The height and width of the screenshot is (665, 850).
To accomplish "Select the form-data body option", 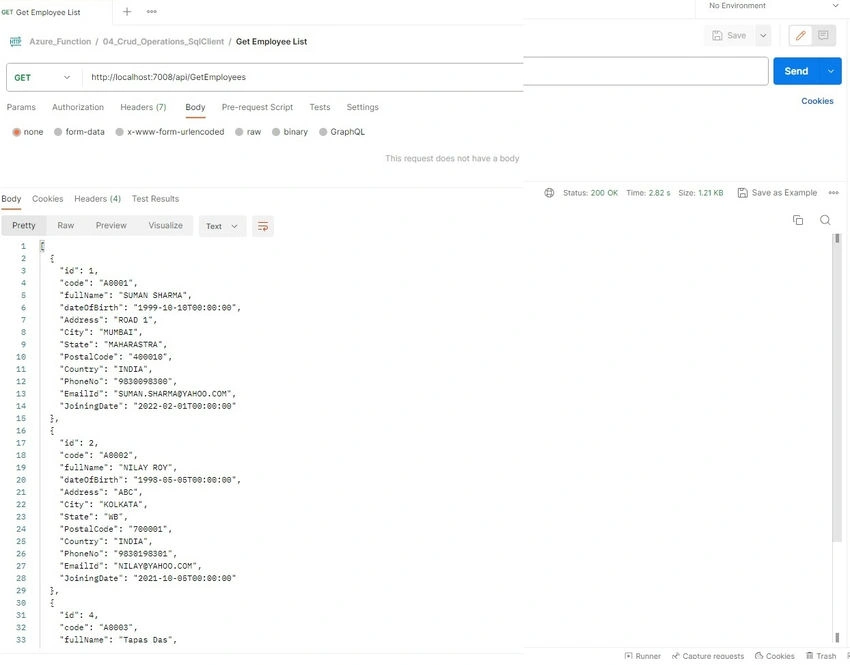I will pyautogui.click(x=79, y=132).
